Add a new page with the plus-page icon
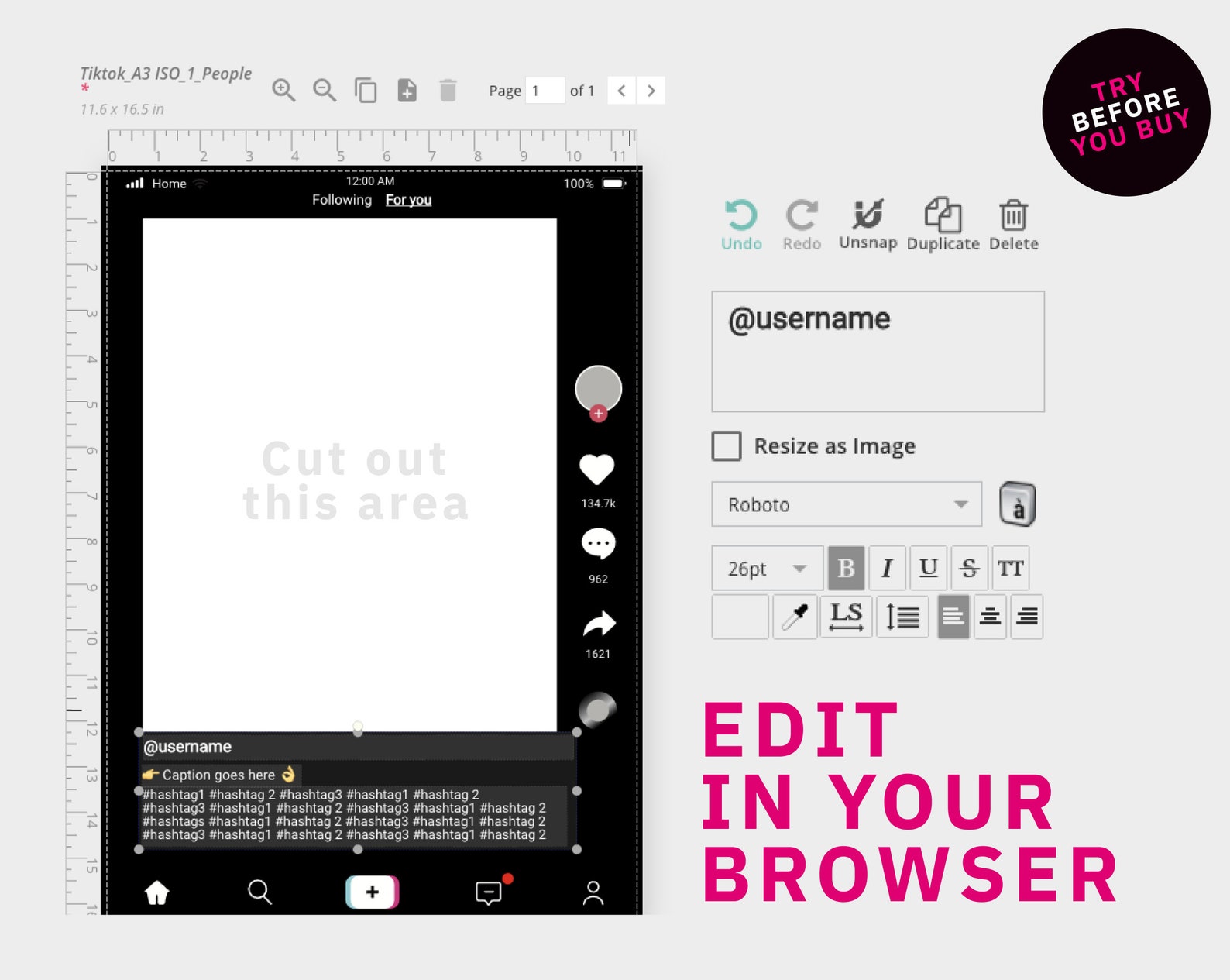The width and height of the screenshot is (1230, 980). 407,91
